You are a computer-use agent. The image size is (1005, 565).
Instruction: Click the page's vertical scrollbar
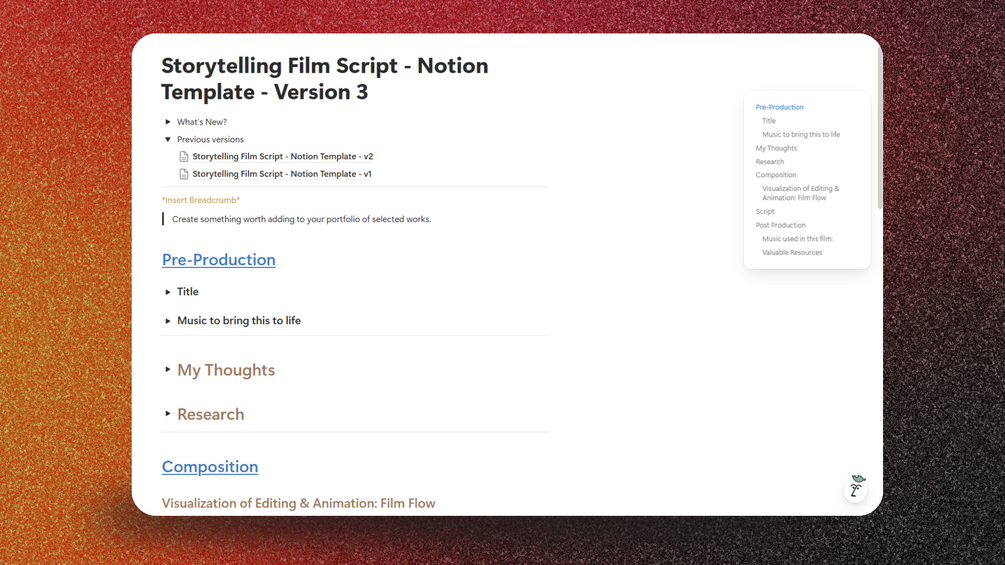tap(880, 128)
